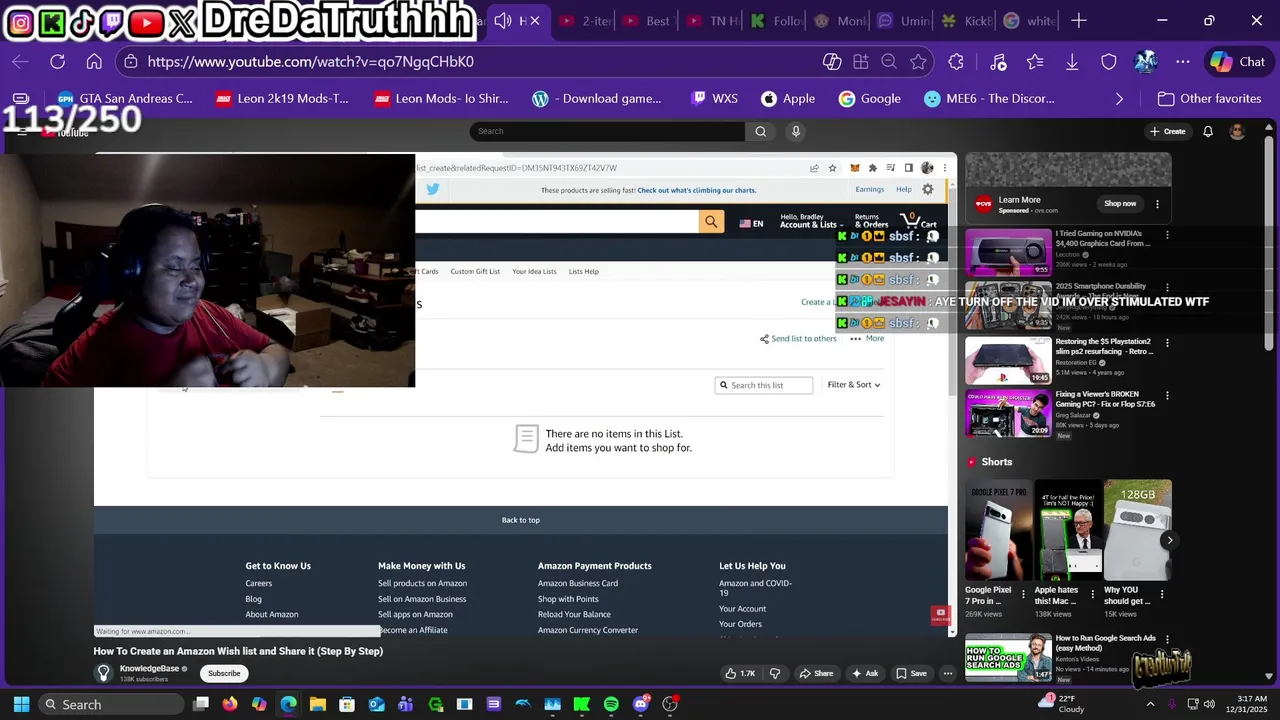Click the Ask sparkle button below the video
Image resolution: width=1280 pixels, height=720 pixels.
(x=864, y=673)
